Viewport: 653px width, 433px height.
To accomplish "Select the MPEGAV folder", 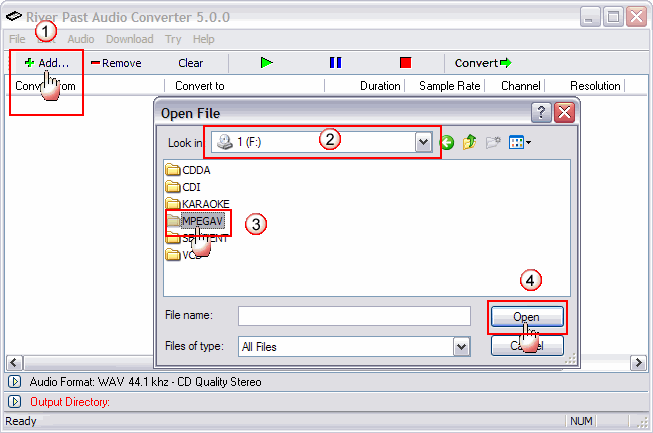I will [195, 221].
